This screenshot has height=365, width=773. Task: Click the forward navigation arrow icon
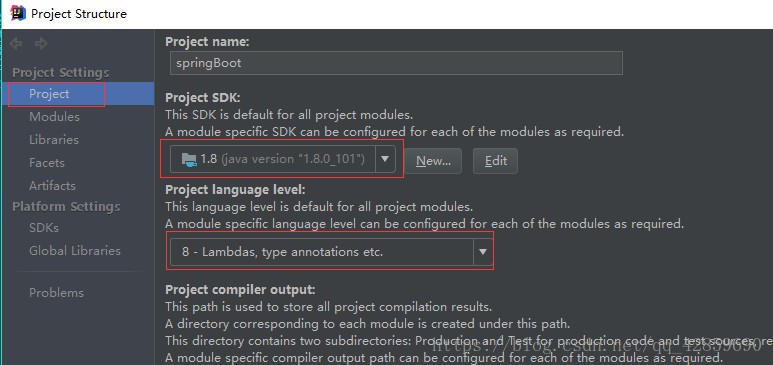tap(41, 44)
